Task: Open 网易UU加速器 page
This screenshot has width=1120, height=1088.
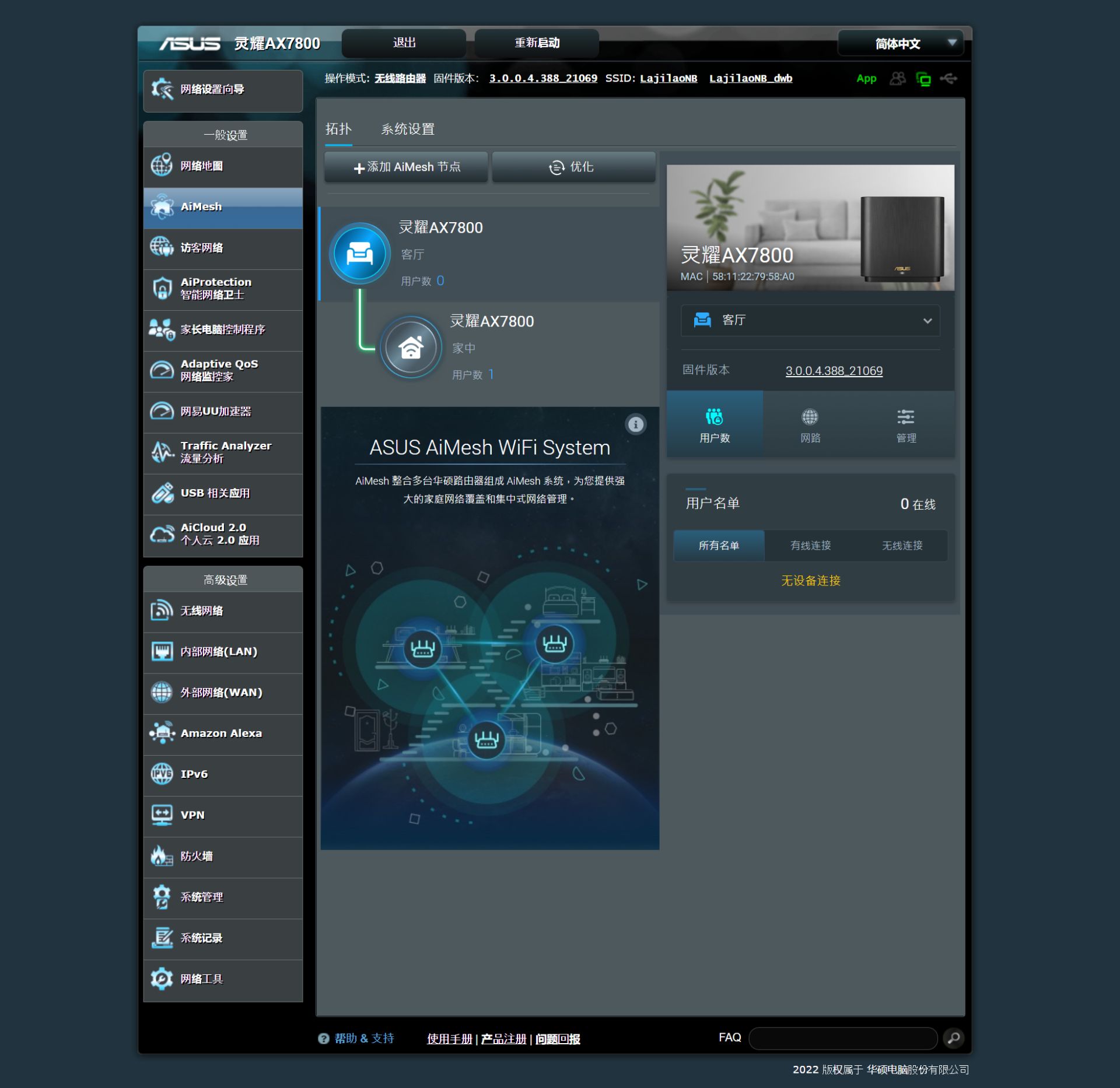Action: pos(223,412)
